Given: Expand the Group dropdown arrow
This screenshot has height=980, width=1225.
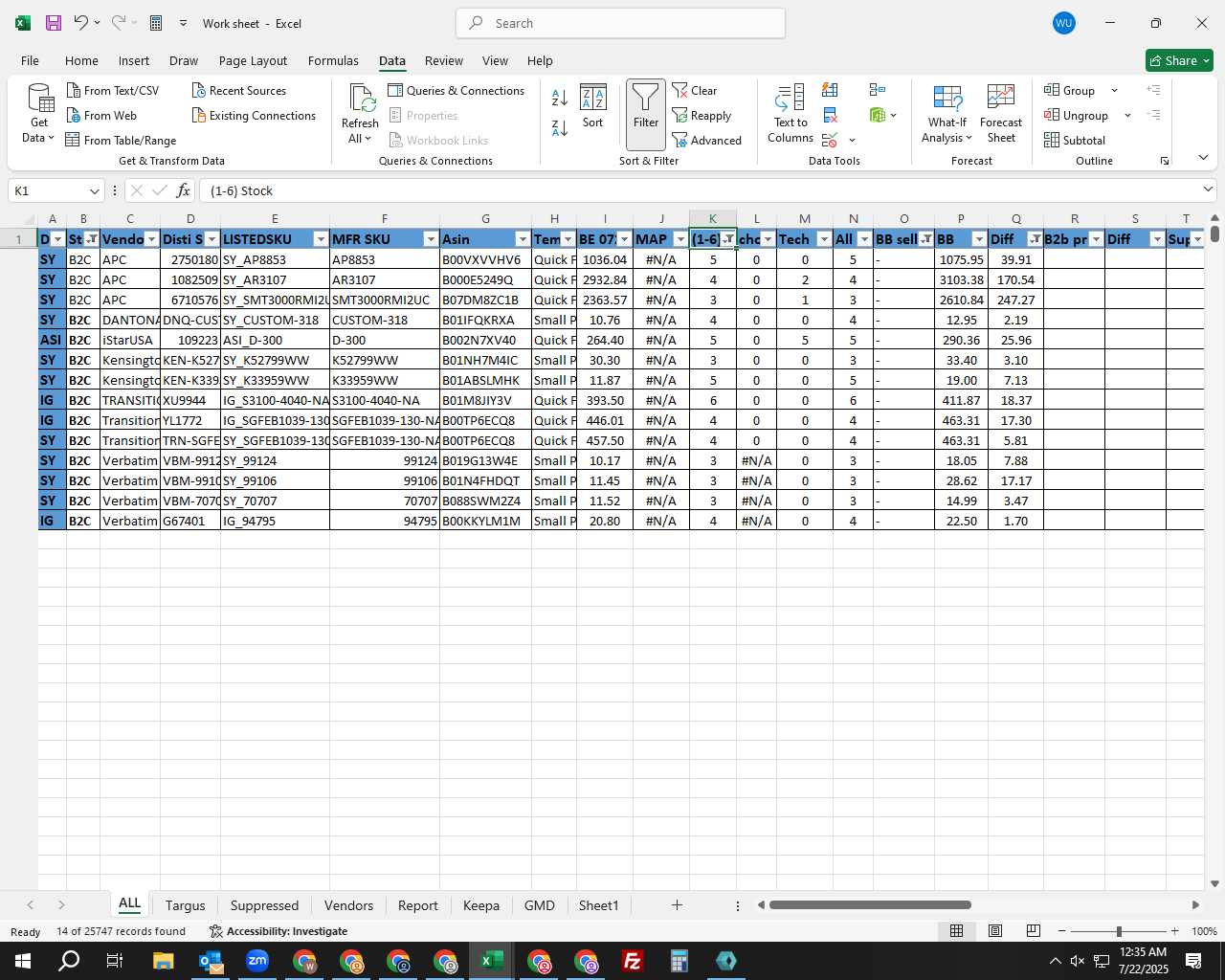Looking at the screenshot, I should (1114, 91).
